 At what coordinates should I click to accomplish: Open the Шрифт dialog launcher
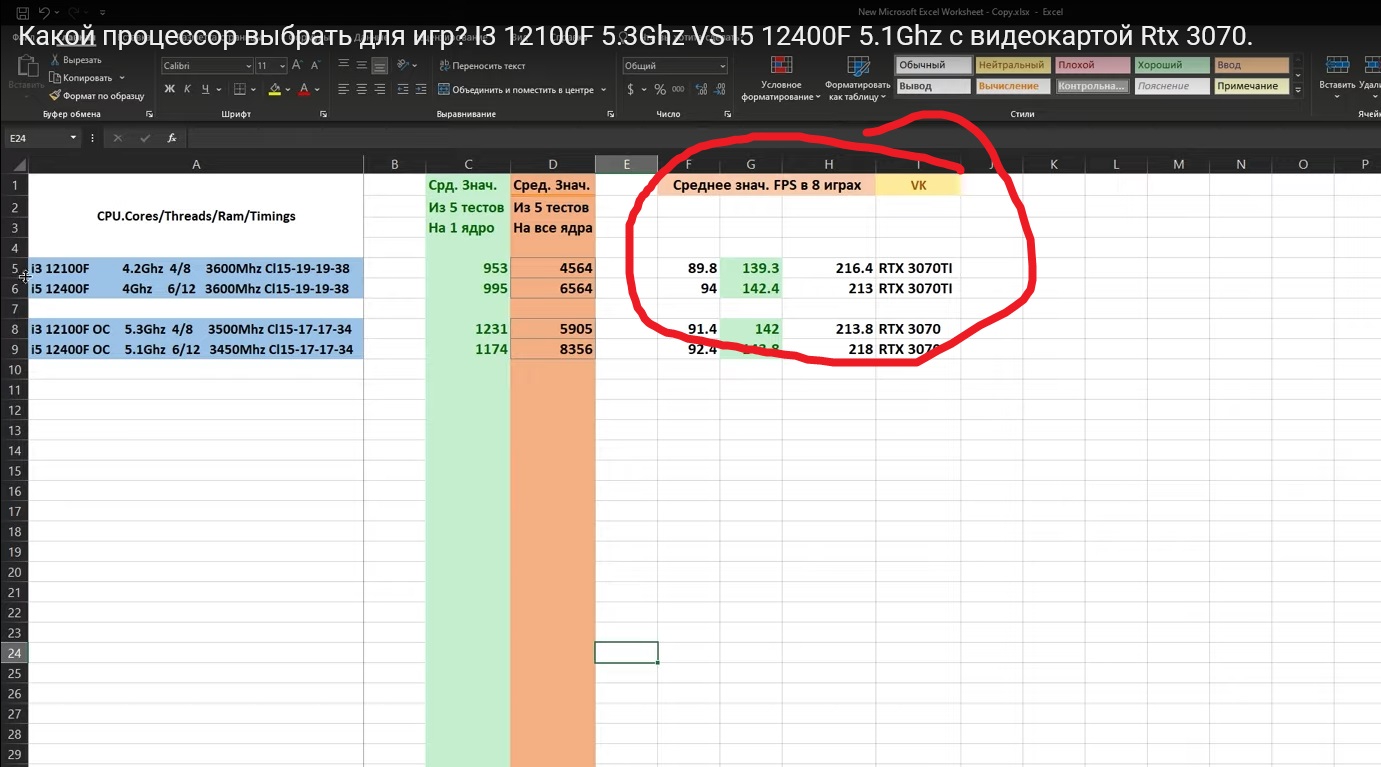(x=323, y=115)
